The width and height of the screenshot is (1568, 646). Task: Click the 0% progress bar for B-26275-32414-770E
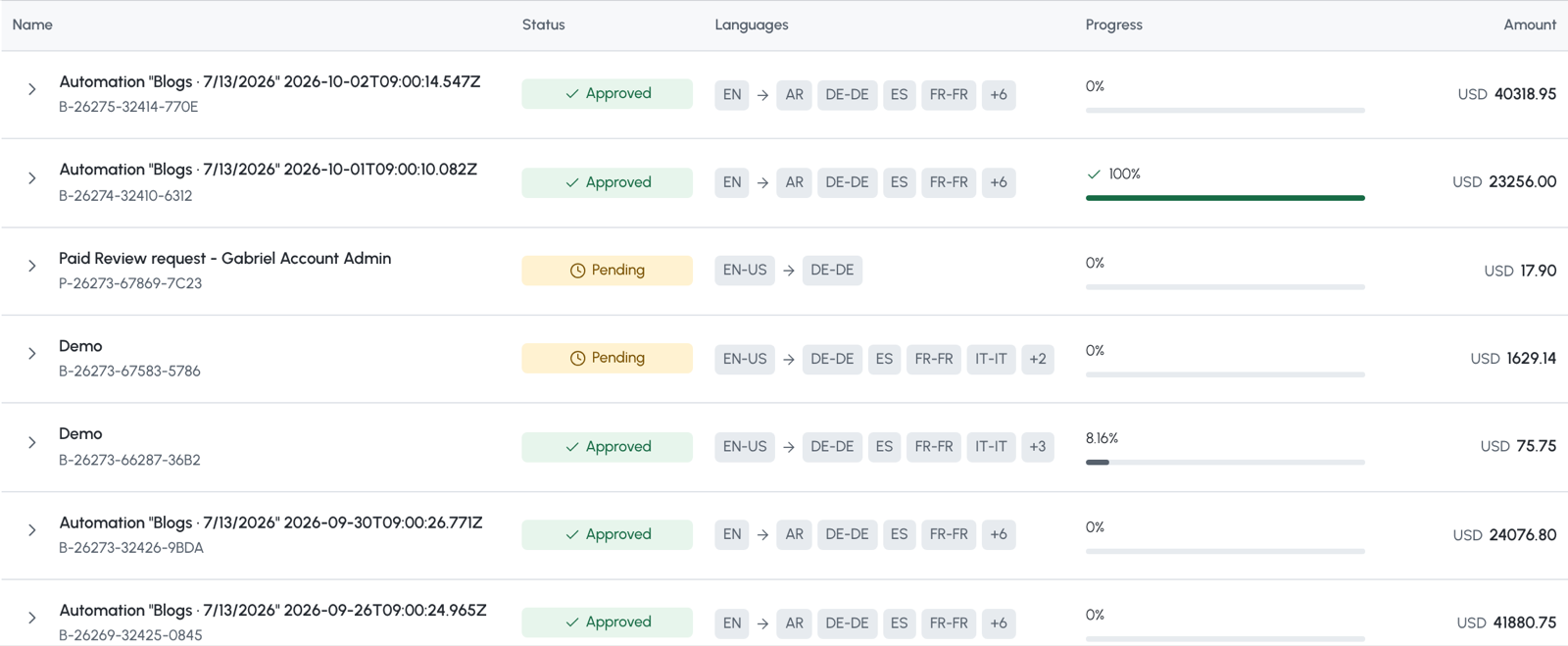click(1225, 110)
